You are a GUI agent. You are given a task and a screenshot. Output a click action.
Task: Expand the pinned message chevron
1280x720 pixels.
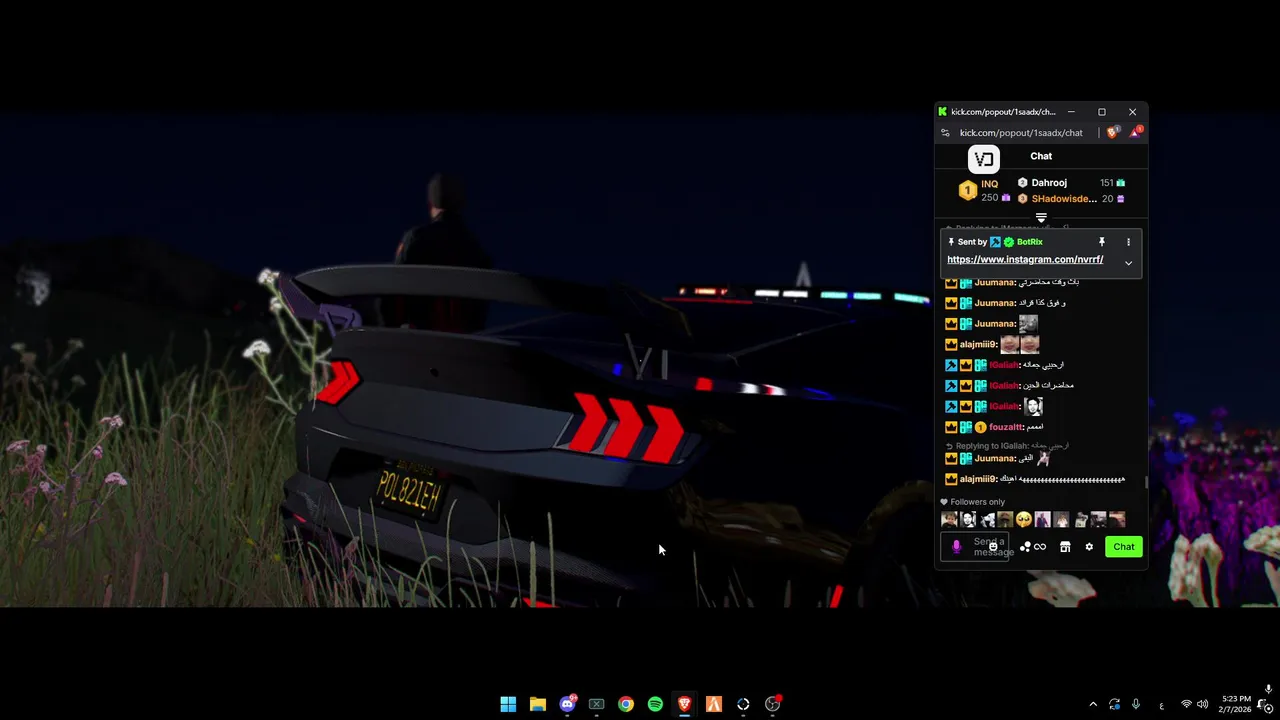[1128, 263]
